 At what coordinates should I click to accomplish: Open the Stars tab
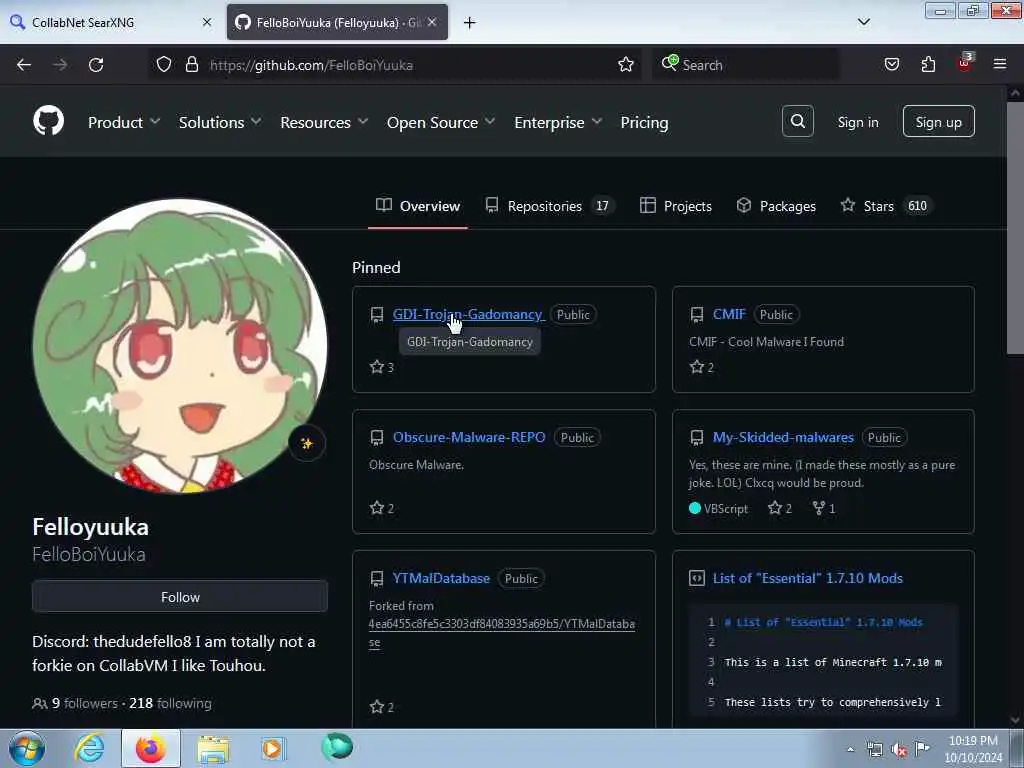click(886, 206)
